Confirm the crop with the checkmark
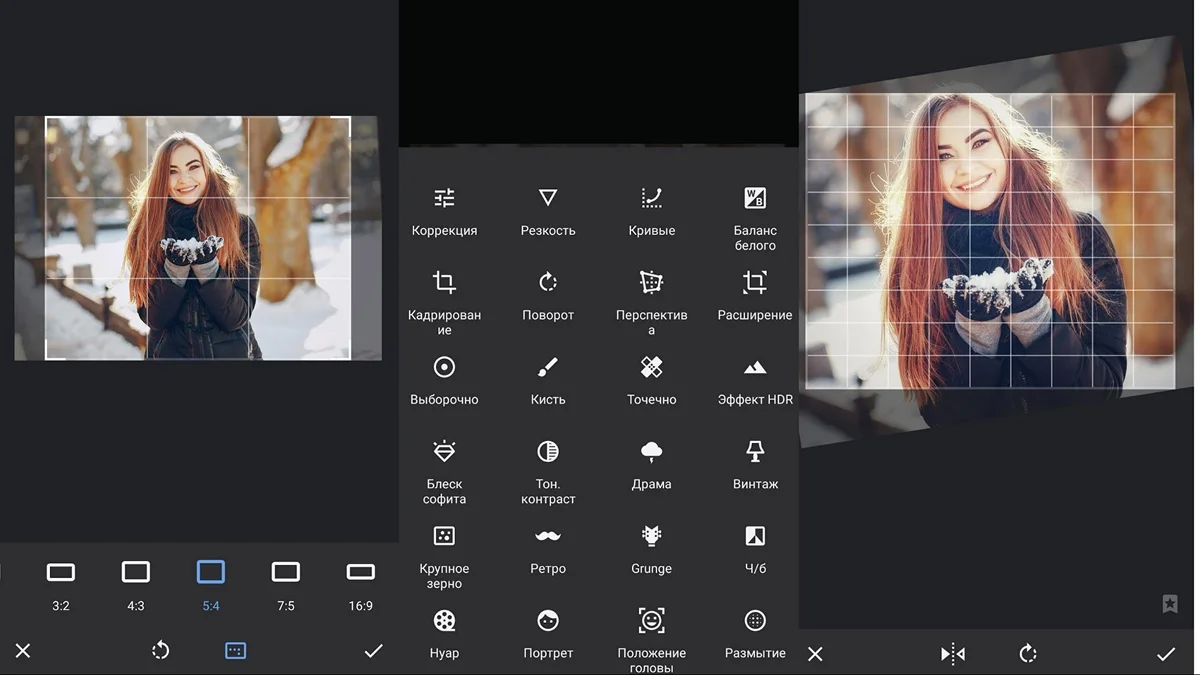Image resolution: width=1200 pixels, height=675 pixels. tap(374, 651)
